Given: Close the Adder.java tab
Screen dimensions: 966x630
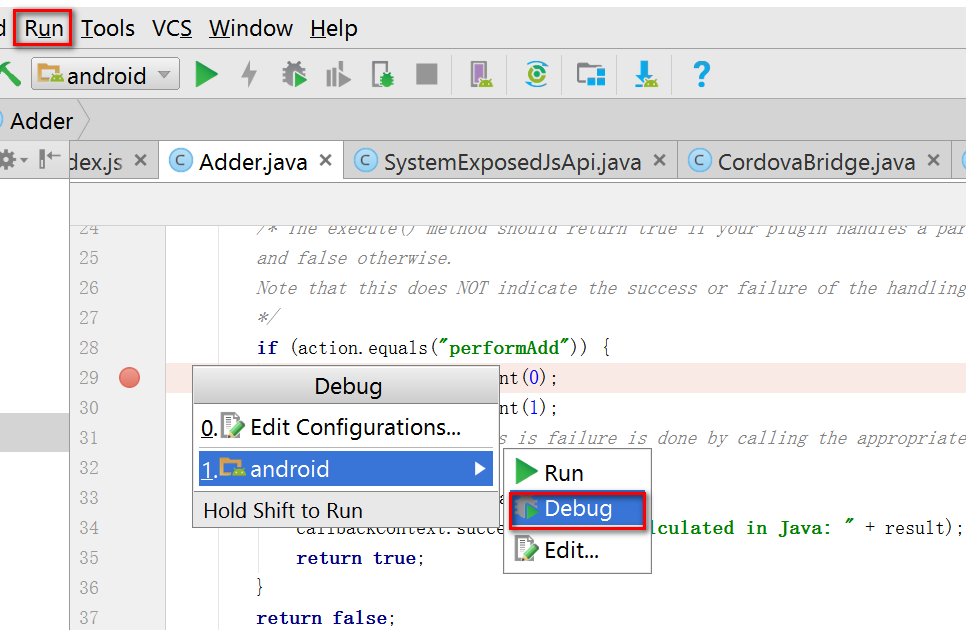Looking at the screenshot, I should [325, 160].
